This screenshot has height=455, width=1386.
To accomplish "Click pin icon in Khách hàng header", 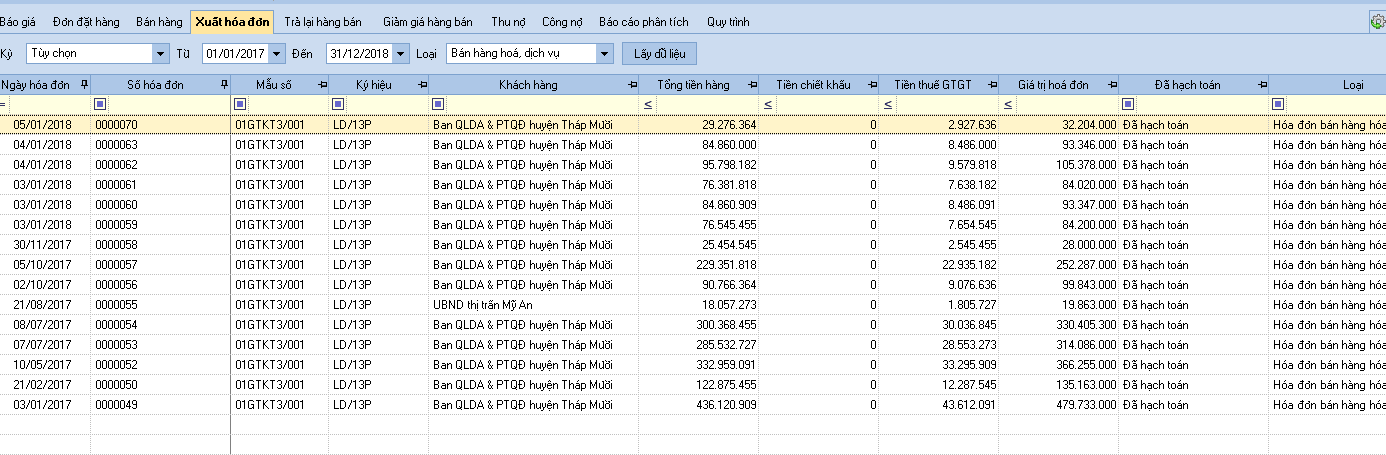I will (x=632, y=85).
